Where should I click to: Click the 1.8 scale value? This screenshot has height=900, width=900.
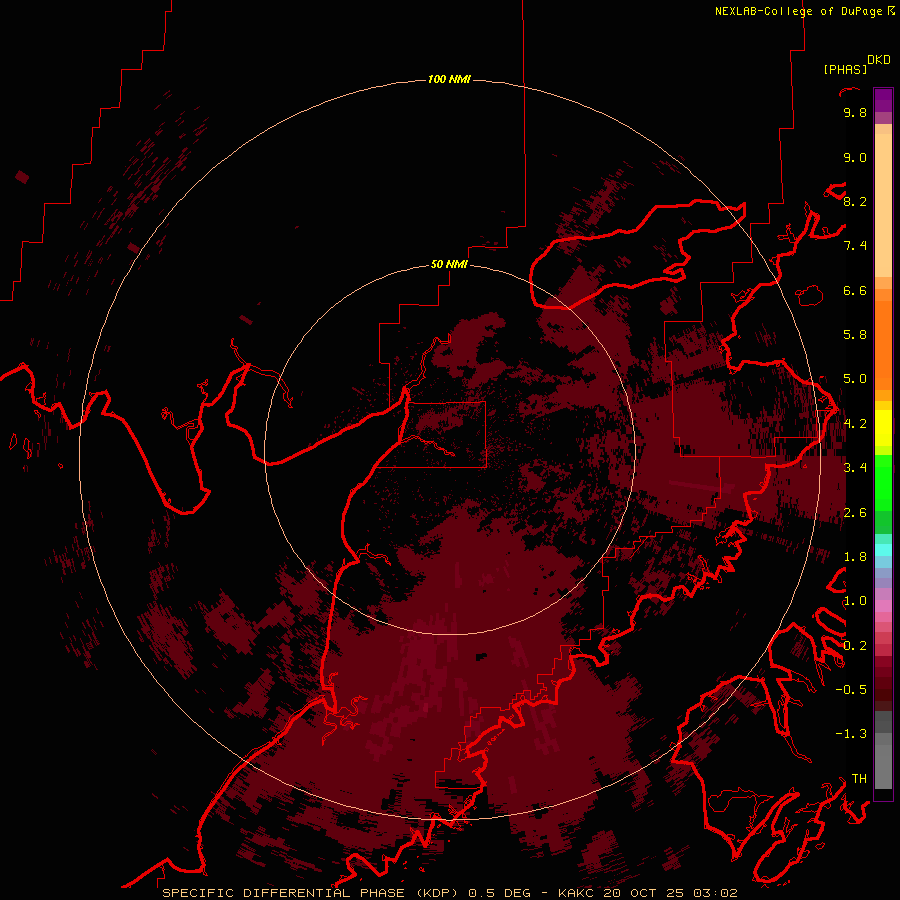click(855, 557)
